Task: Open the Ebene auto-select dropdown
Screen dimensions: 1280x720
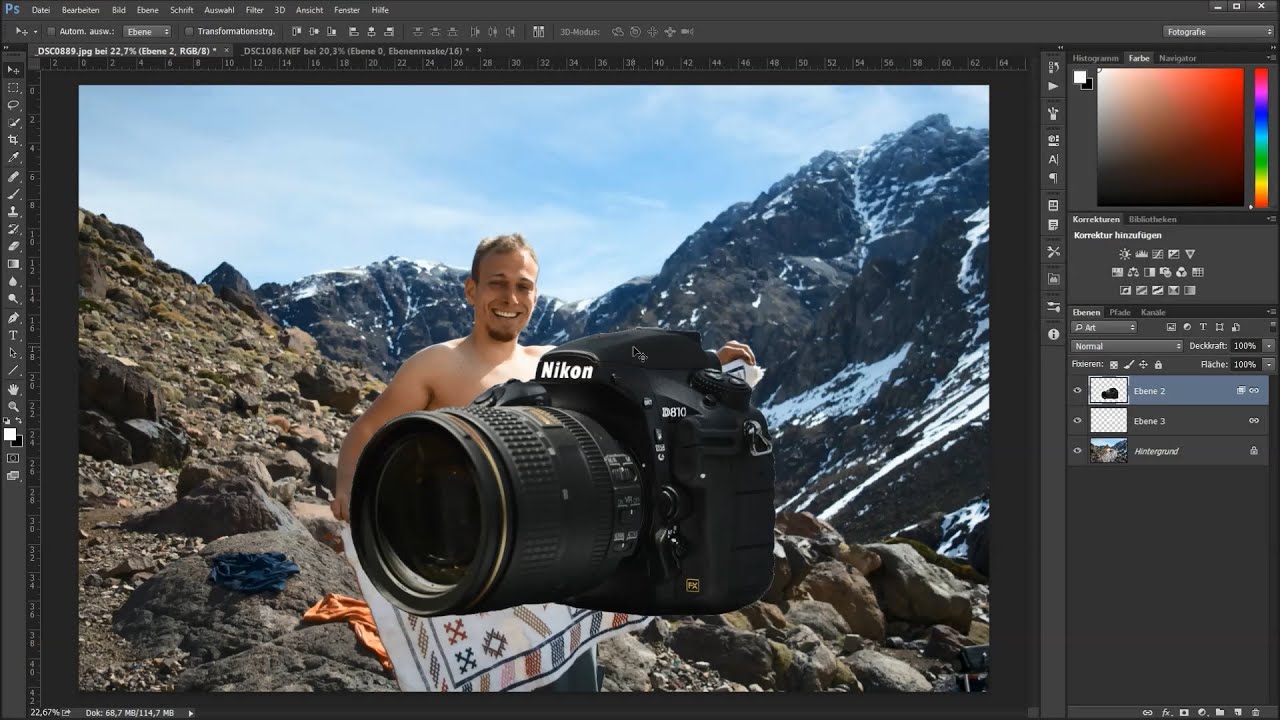Action: pos(147,32)
